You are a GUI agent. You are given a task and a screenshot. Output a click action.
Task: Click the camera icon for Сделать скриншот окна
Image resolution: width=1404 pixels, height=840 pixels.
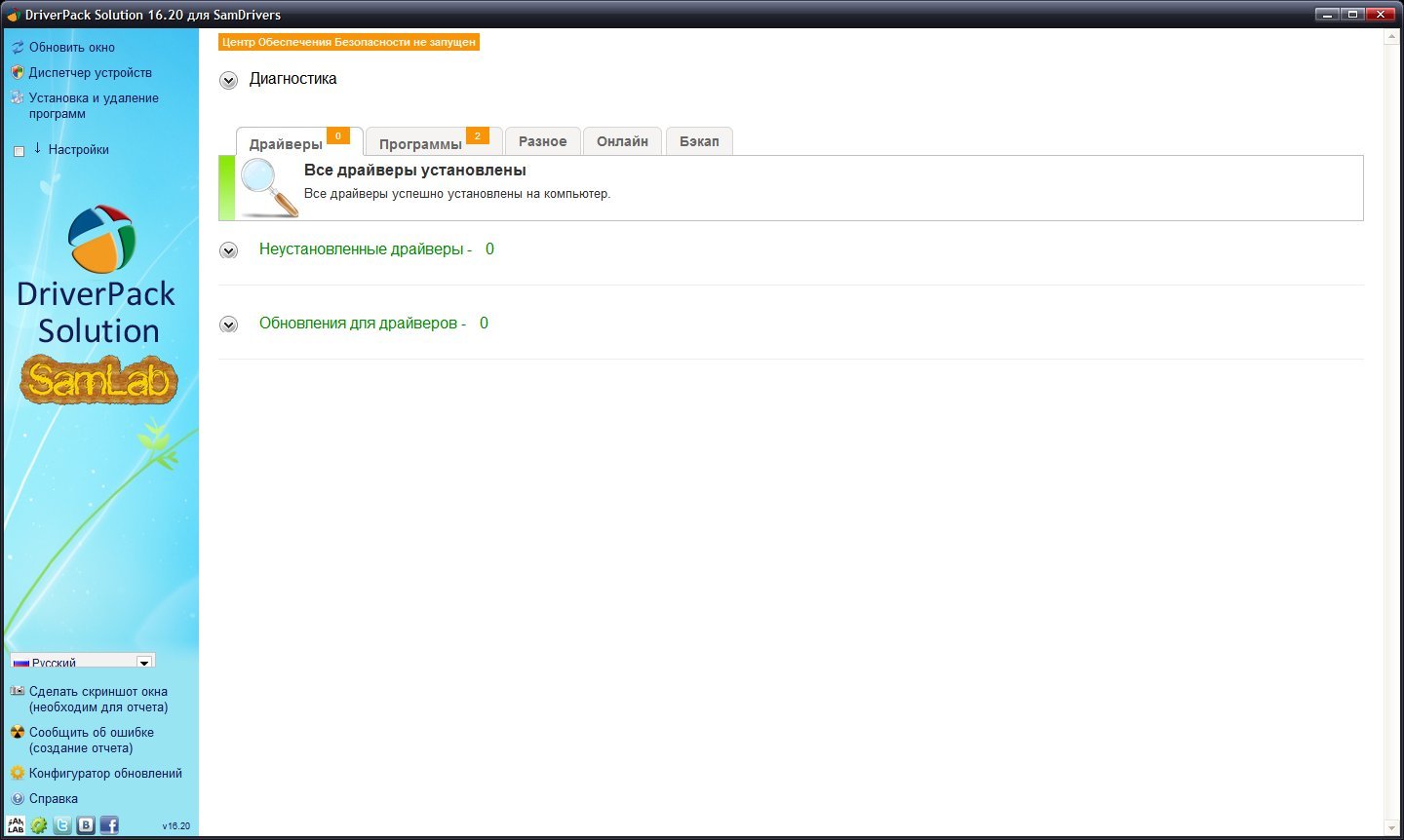tap(18, 692)
